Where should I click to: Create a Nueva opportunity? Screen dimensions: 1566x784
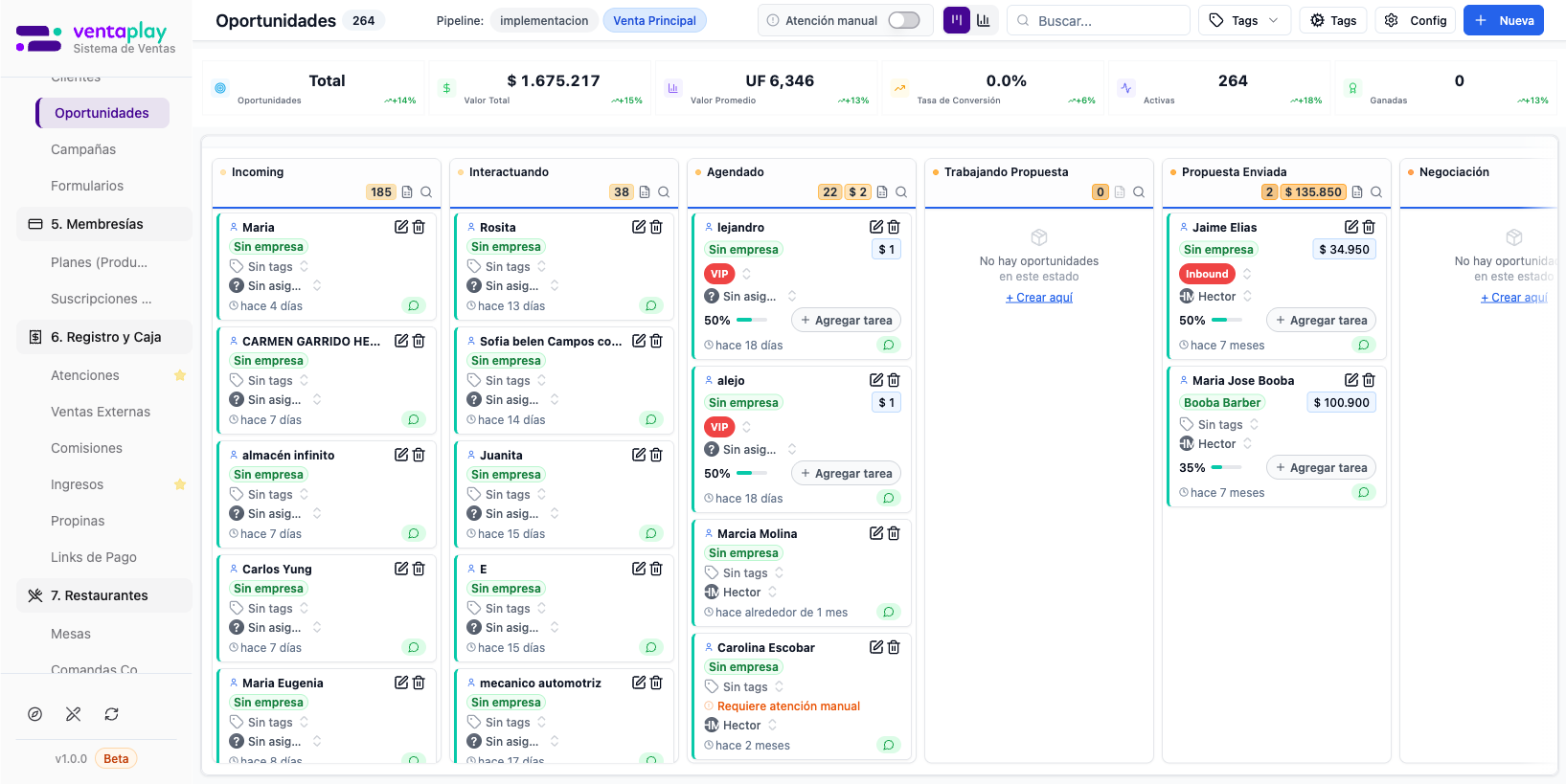[x=1503, y=20]
